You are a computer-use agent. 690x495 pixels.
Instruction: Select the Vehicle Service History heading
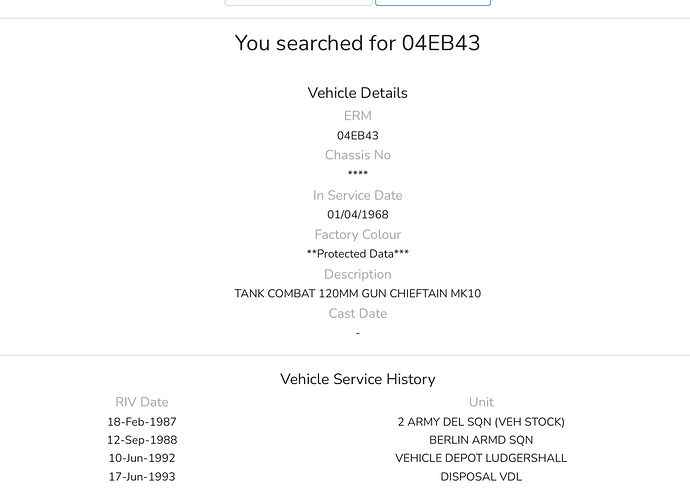[x=357, y=379]
